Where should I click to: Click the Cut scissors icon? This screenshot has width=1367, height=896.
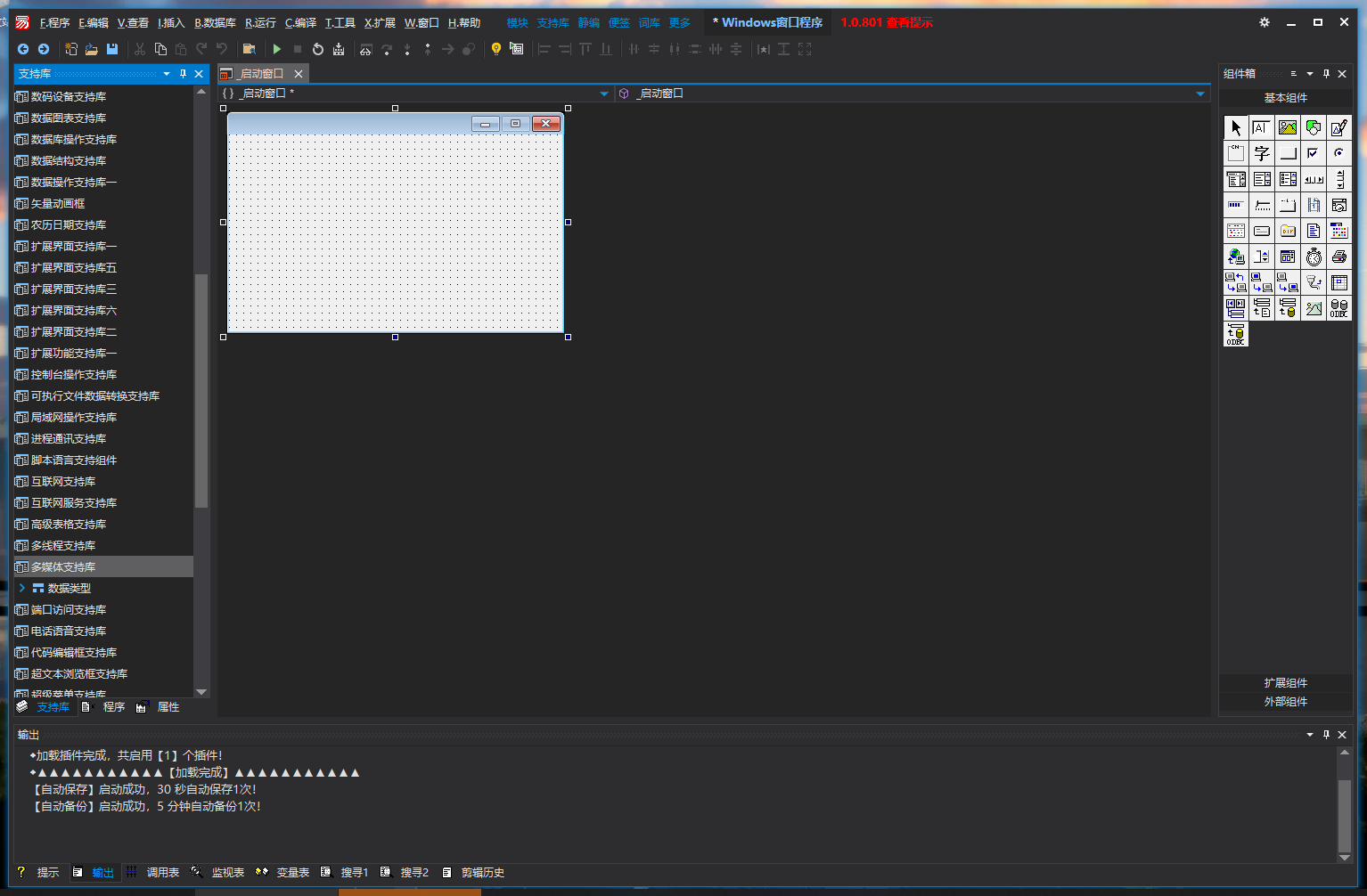140,49
